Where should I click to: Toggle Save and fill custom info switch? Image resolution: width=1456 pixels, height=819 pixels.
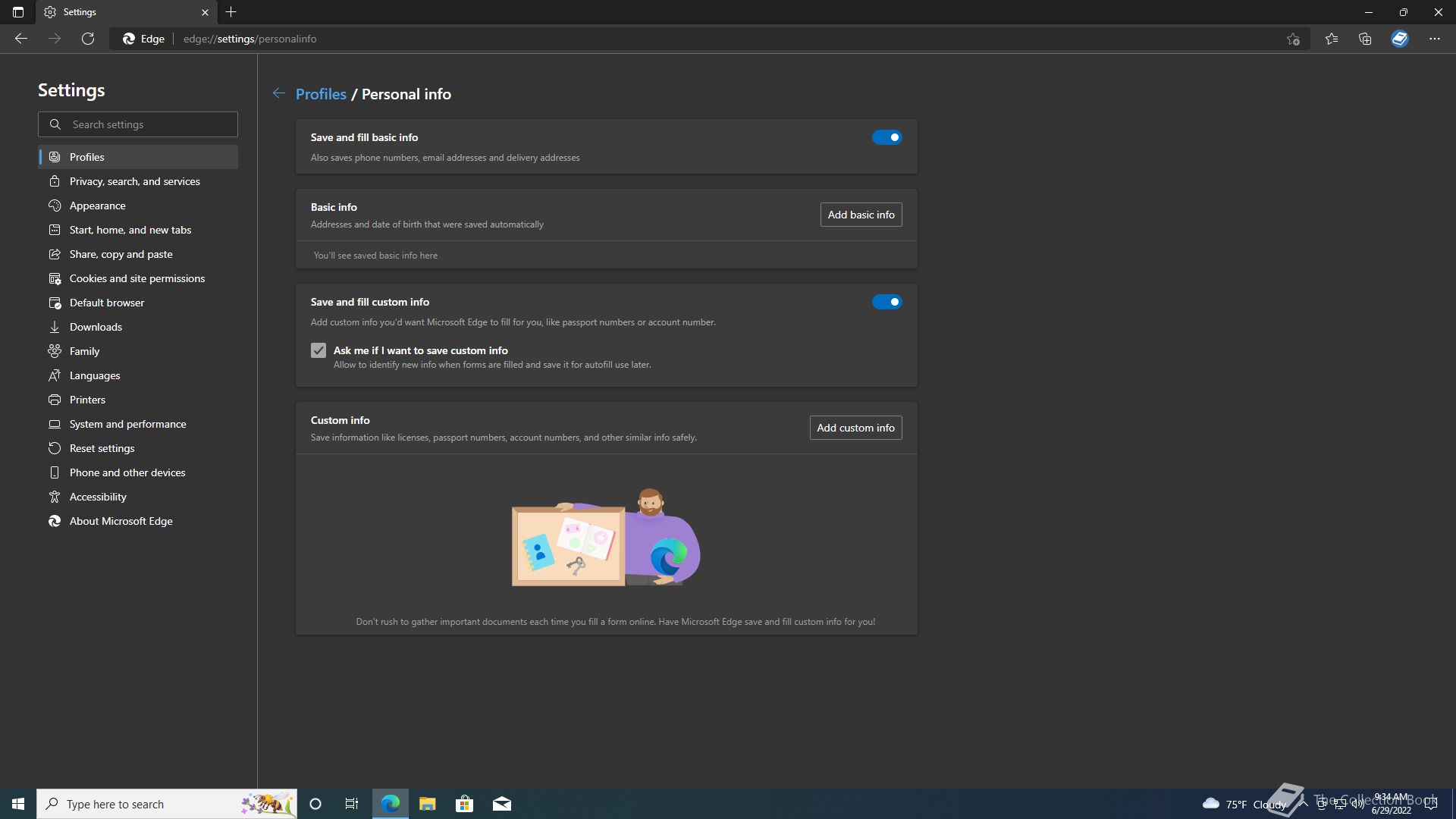point(886,302)
